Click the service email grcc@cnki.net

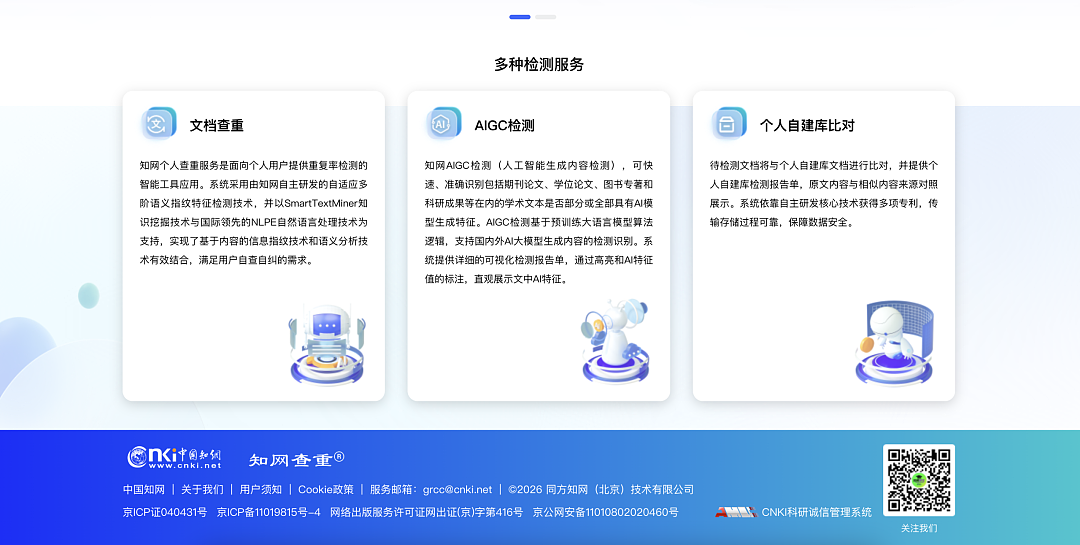[x=457, y=489]
